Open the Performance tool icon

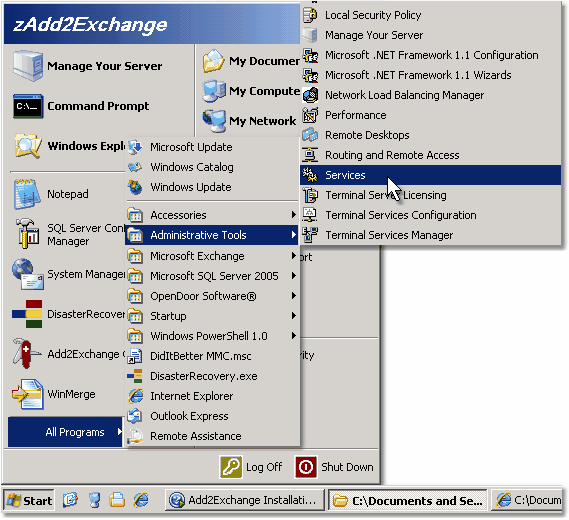[310, 115]
